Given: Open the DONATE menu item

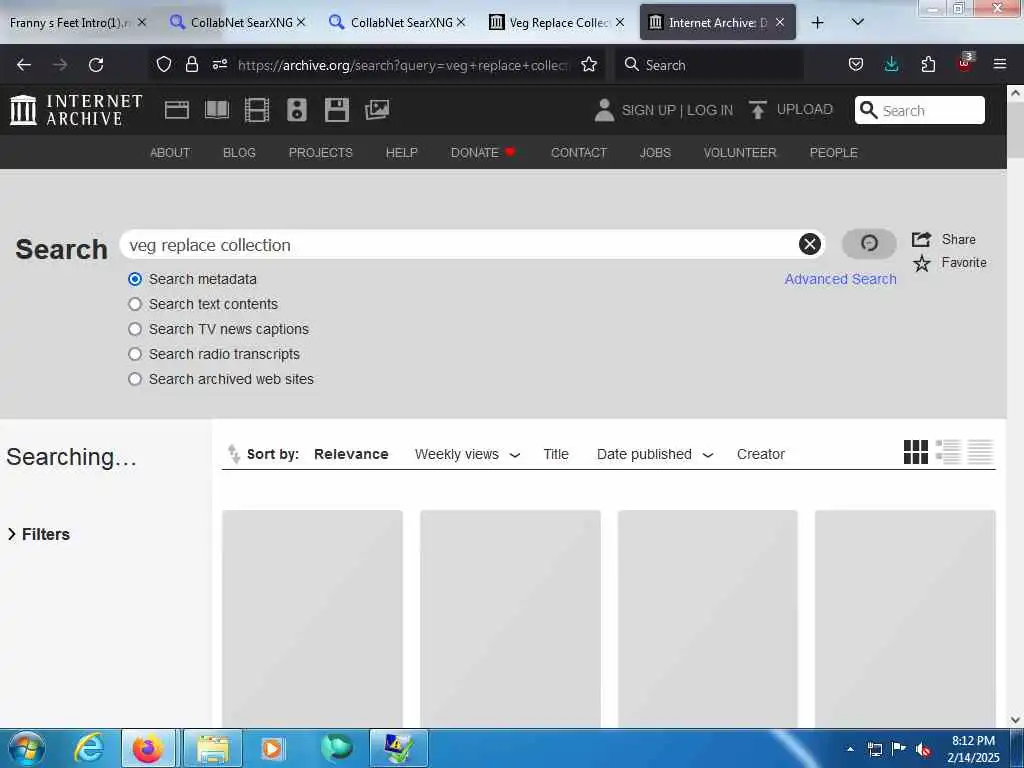Looking at the screenshot, I should click(483, 152).
